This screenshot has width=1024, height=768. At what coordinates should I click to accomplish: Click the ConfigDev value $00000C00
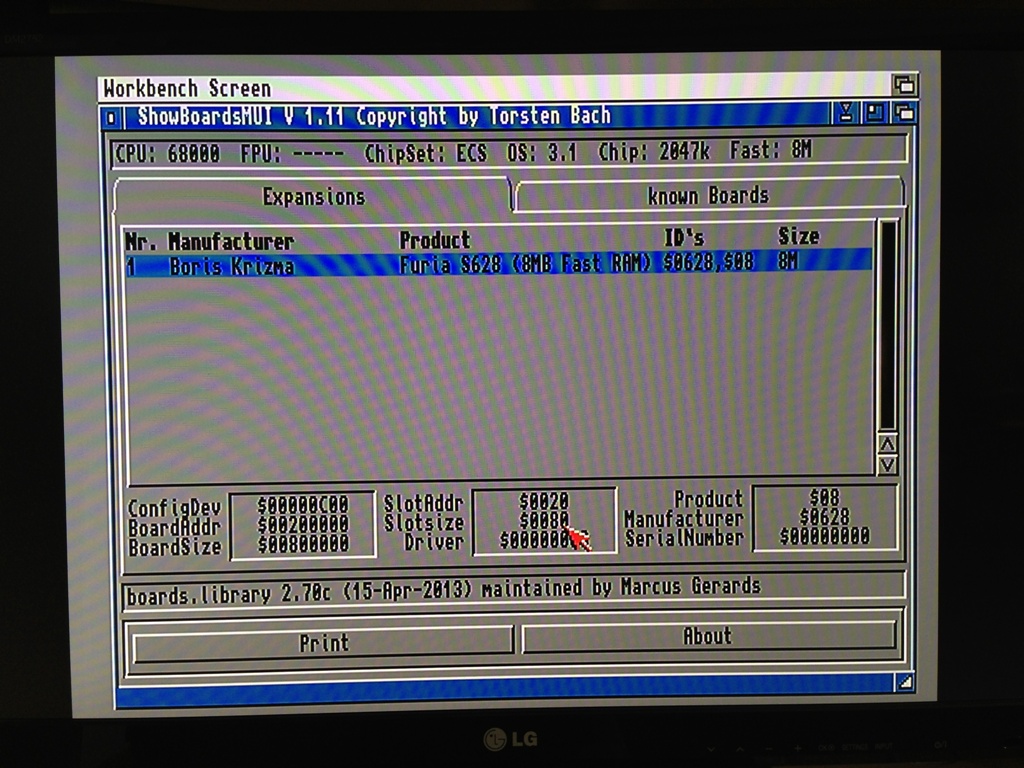(x=302, y=505)
